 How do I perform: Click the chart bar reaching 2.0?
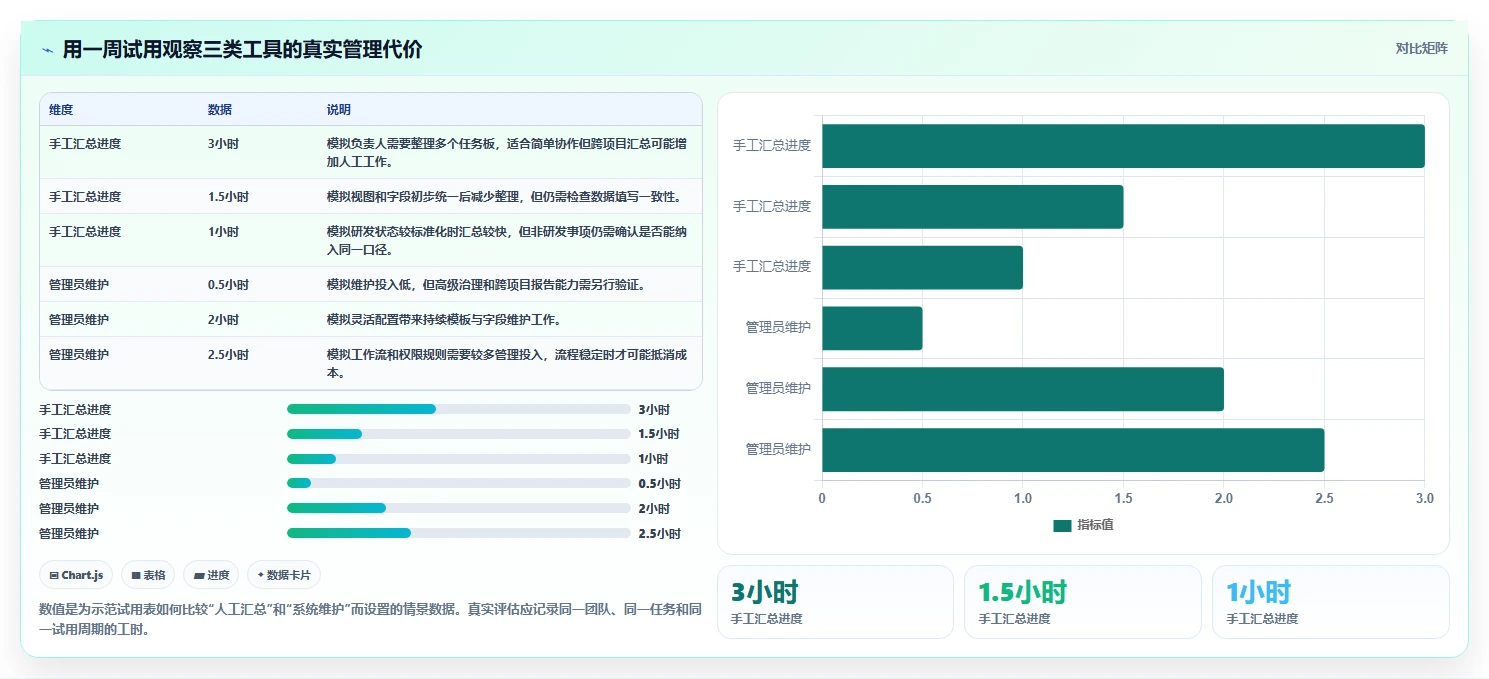point(1023,389)
